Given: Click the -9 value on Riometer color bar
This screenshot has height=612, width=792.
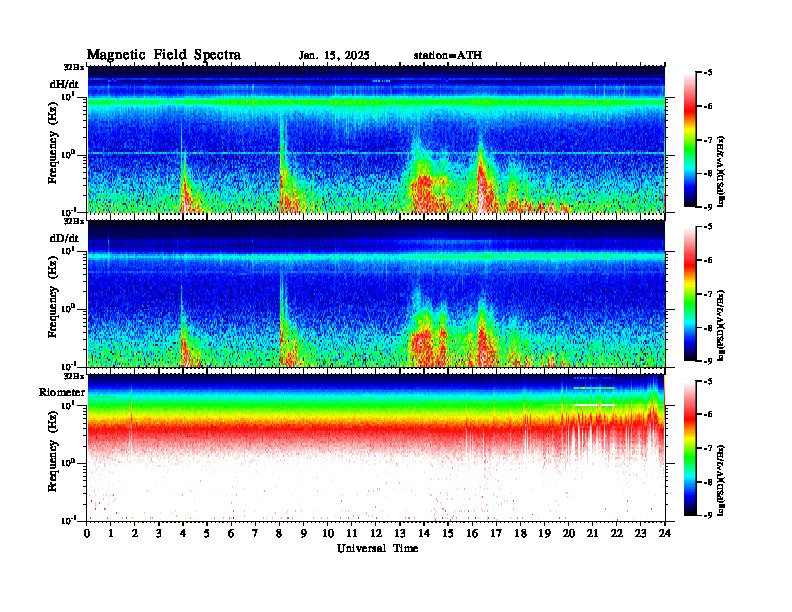Looking at the screenshot, I should point(709,515).
